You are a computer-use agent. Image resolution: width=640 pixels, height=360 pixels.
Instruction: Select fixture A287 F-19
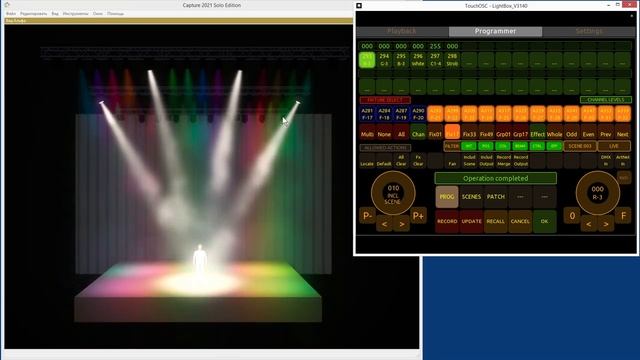[x=401, y=114]
